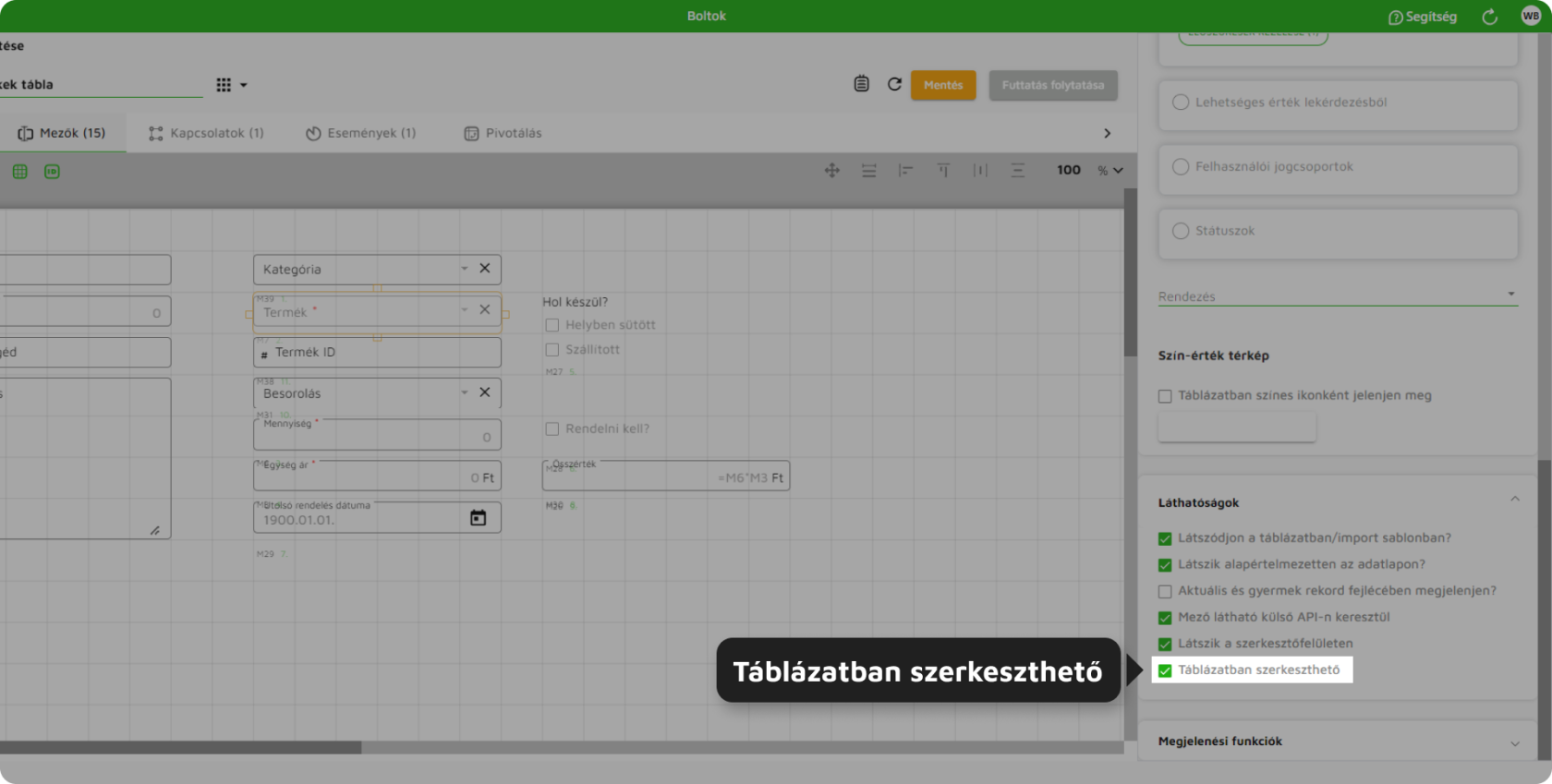The height and width of the screenshot is (784, 1552).
Task: Click the Segítség help icon link
Action: (x=1423, y=17)
